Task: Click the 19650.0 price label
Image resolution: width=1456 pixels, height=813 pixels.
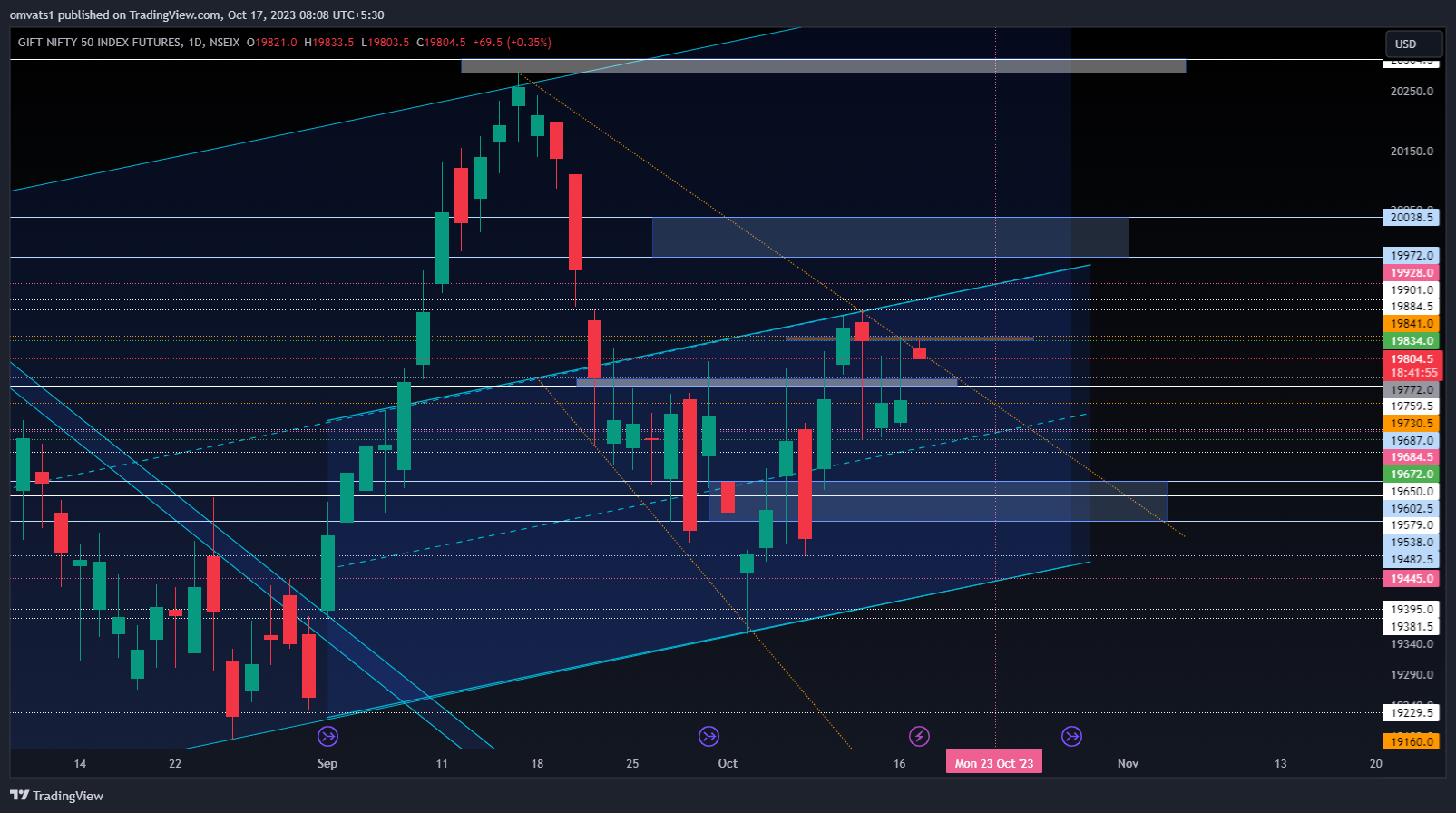Action: (1412, 492)
